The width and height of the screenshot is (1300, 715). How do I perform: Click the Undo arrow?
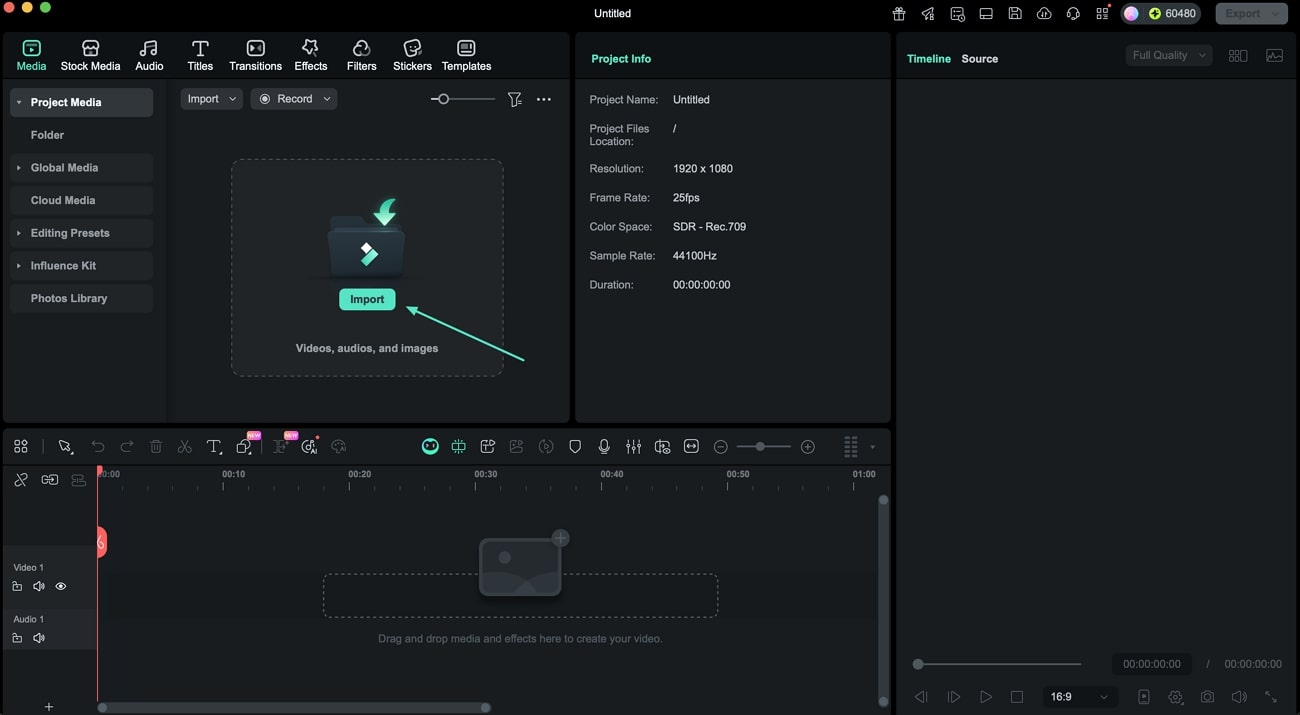click(x=98, y=447)
